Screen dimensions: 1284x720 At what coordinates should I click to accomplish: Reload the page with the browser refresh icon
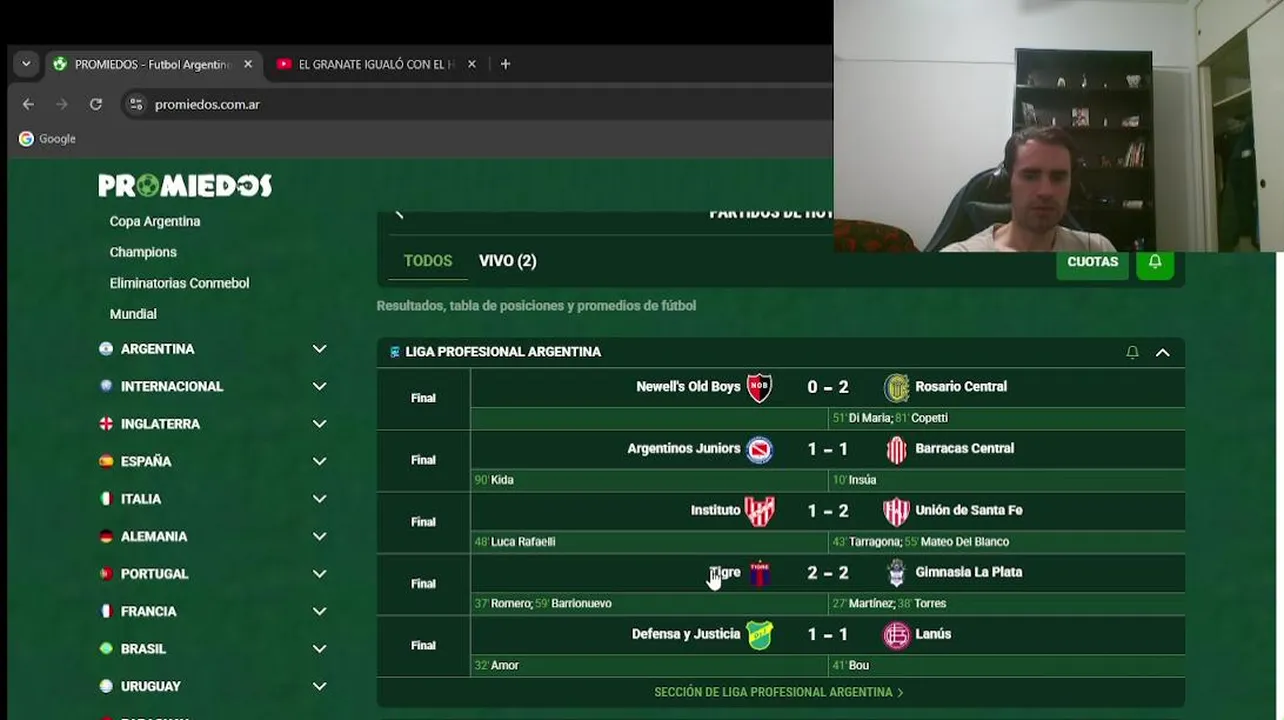coord(96,104)
